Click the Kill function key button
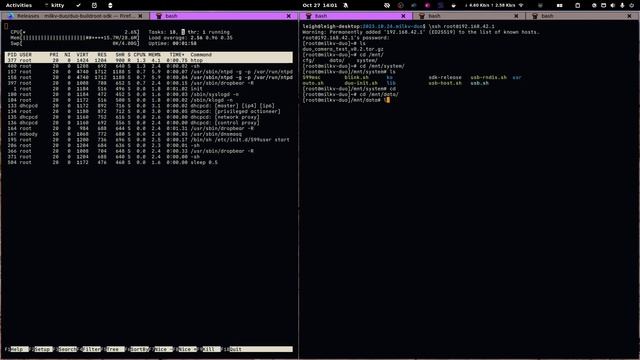Image resolution: width=640 pixels, height=360 pixels. point(211,349)
